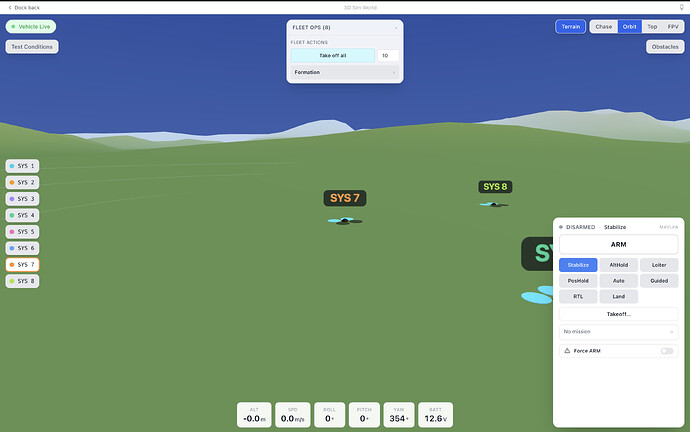690x432 pixels.
Task: Click the Vehicle Live status indicator
Action: (31, 26)
